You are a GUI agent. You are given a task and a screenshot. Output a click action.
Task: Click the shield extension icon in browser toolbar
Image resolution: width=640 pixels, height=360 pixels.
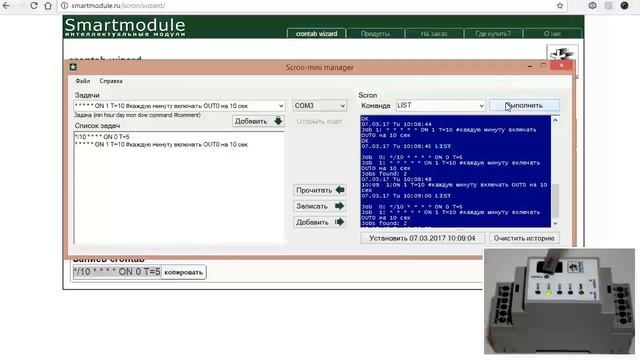point(592,6)
